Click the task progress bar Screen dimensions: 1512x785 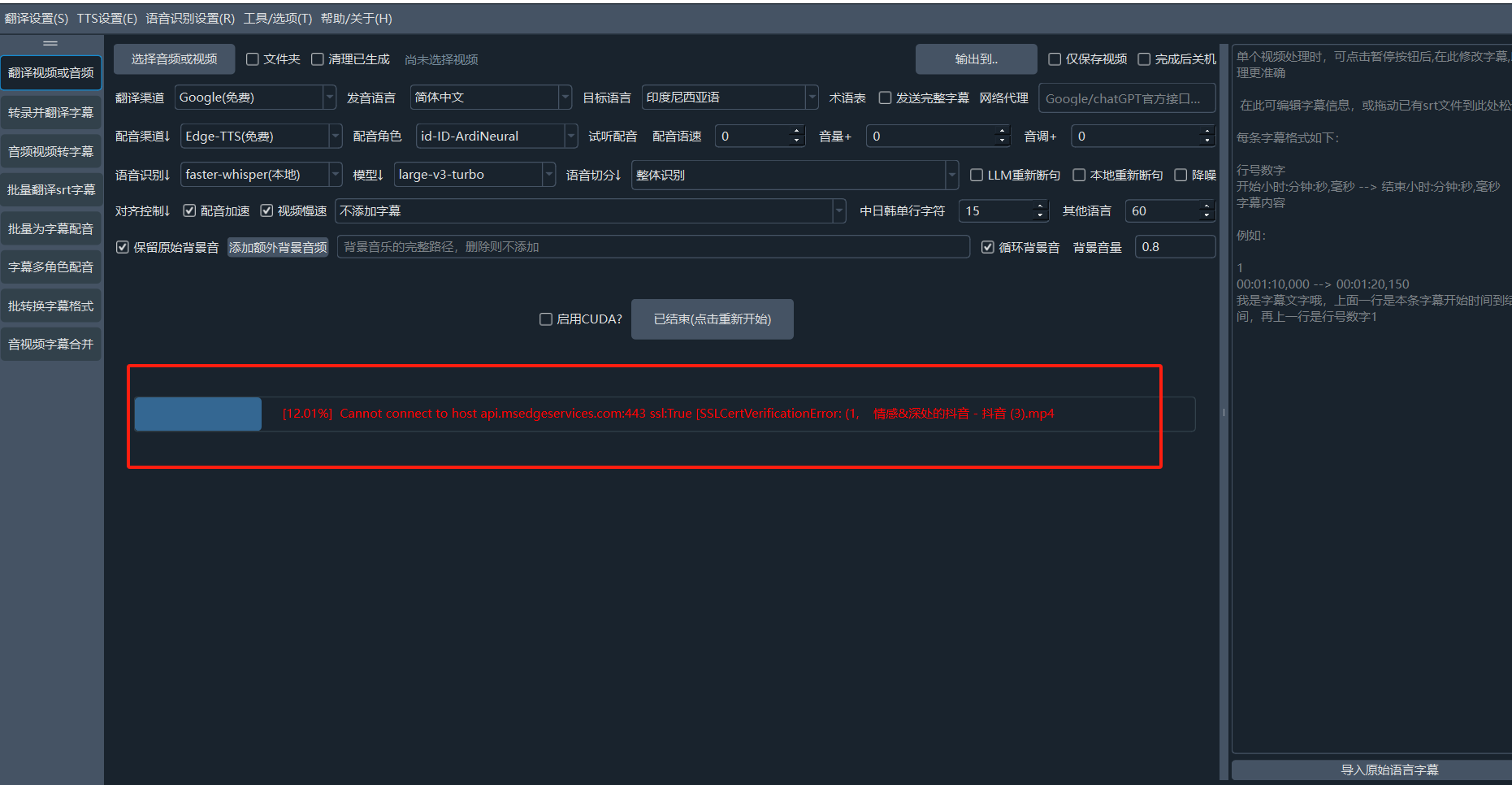tap(664, 414)
